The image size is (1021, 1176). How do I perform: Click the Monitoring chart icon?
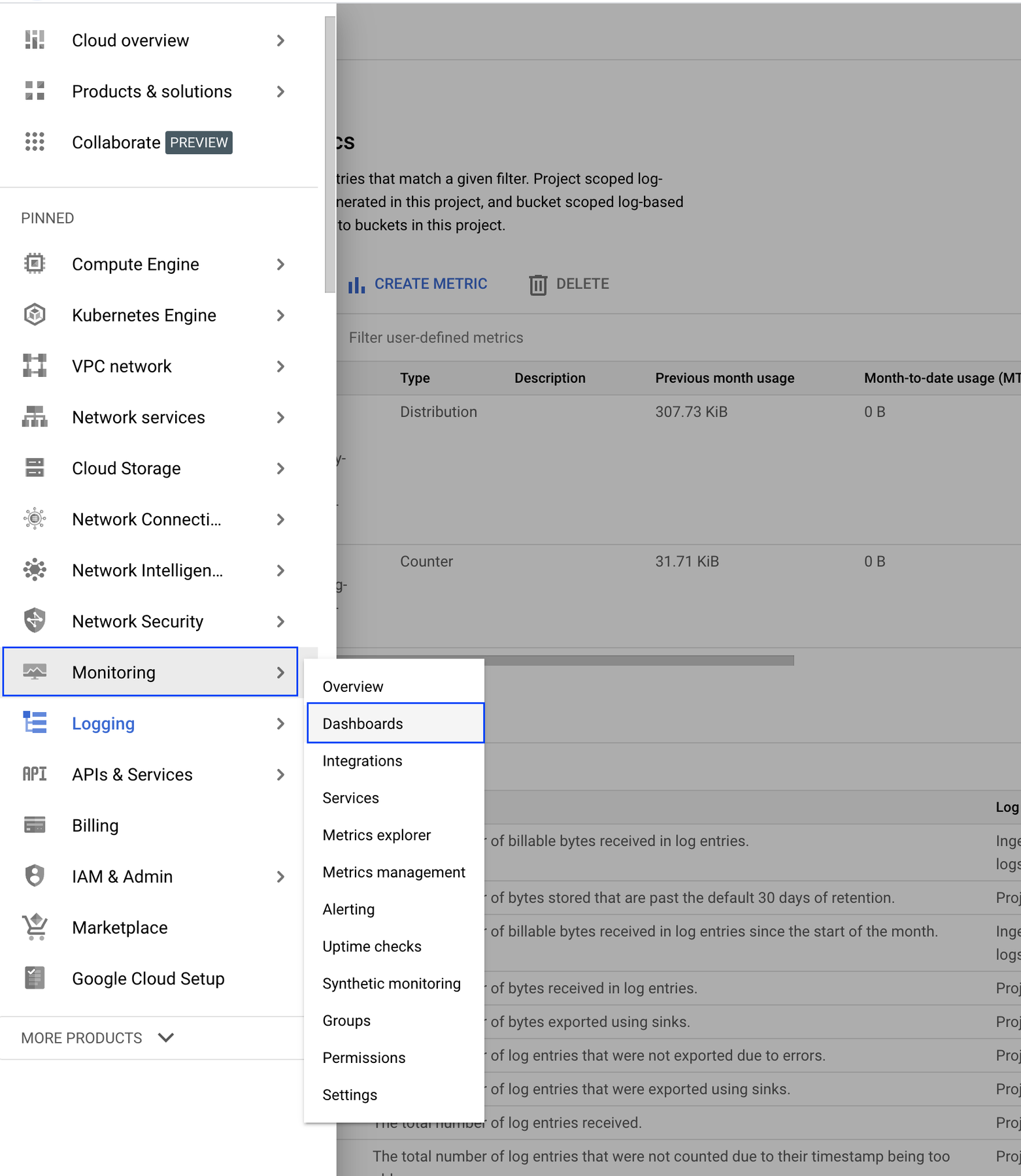pyautogui.click(x=35, y=671)
